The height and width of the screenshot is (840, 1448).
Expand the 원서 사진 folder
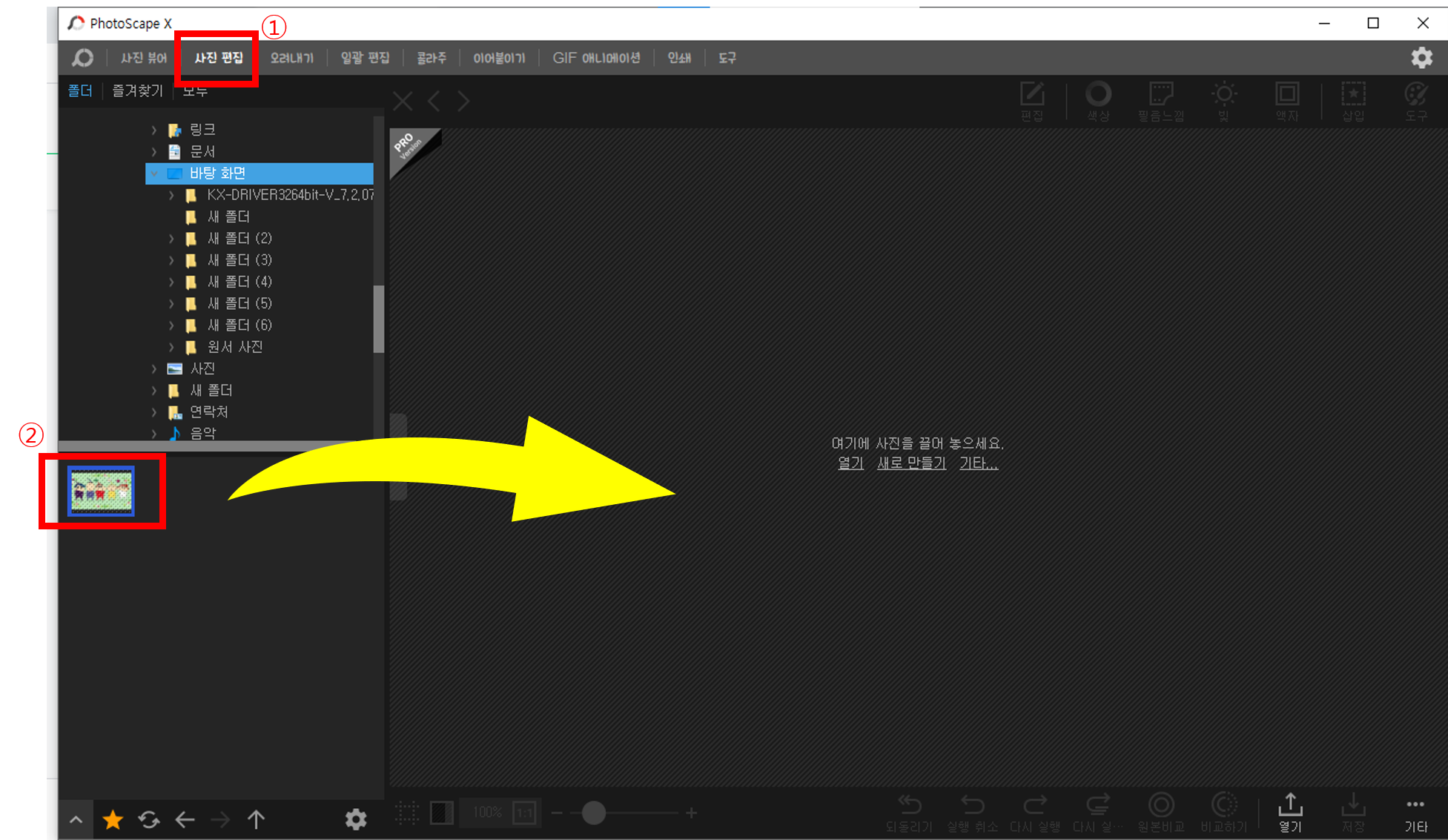pyautogui.click(x=171, y=347)
